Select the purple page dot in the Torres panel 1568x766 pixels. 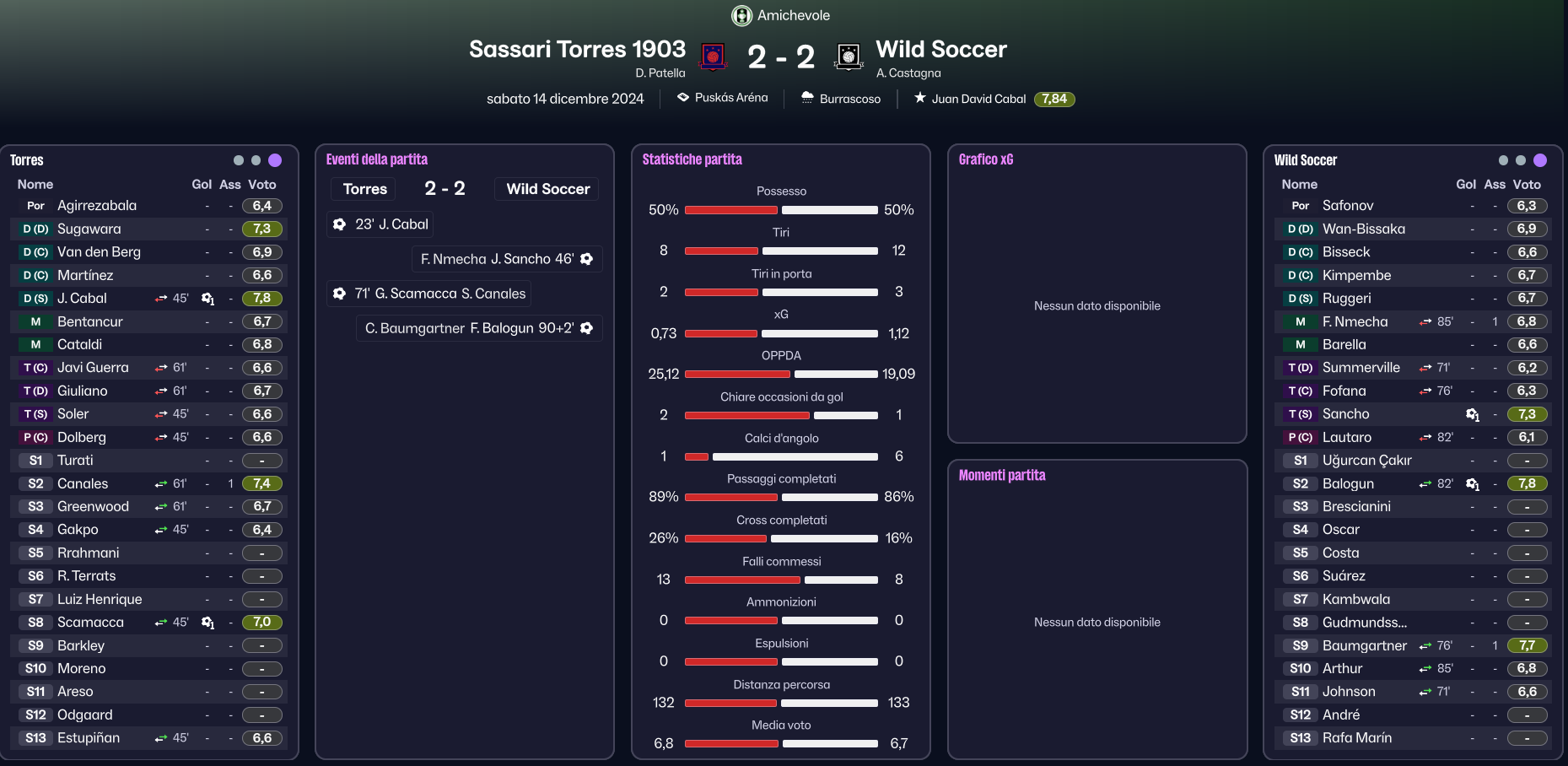(x=275, y=160)
